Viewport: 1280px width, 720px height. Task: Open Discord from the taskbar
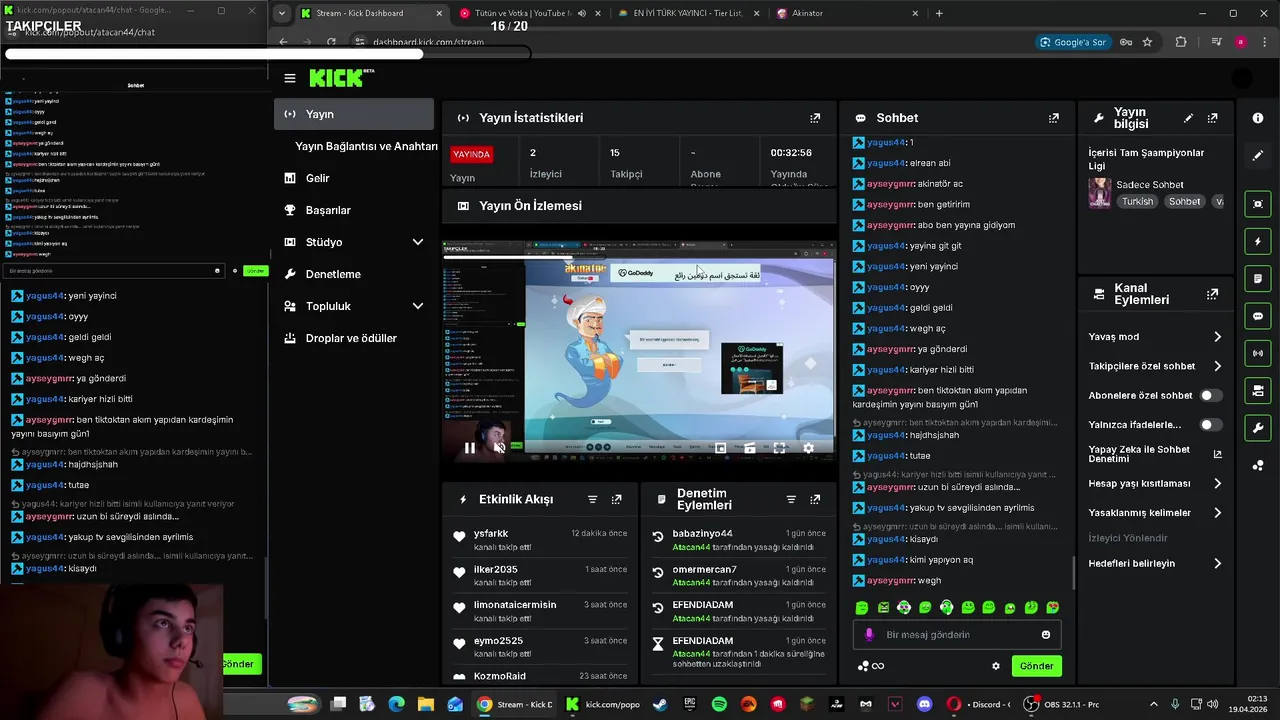coord(925,704)
